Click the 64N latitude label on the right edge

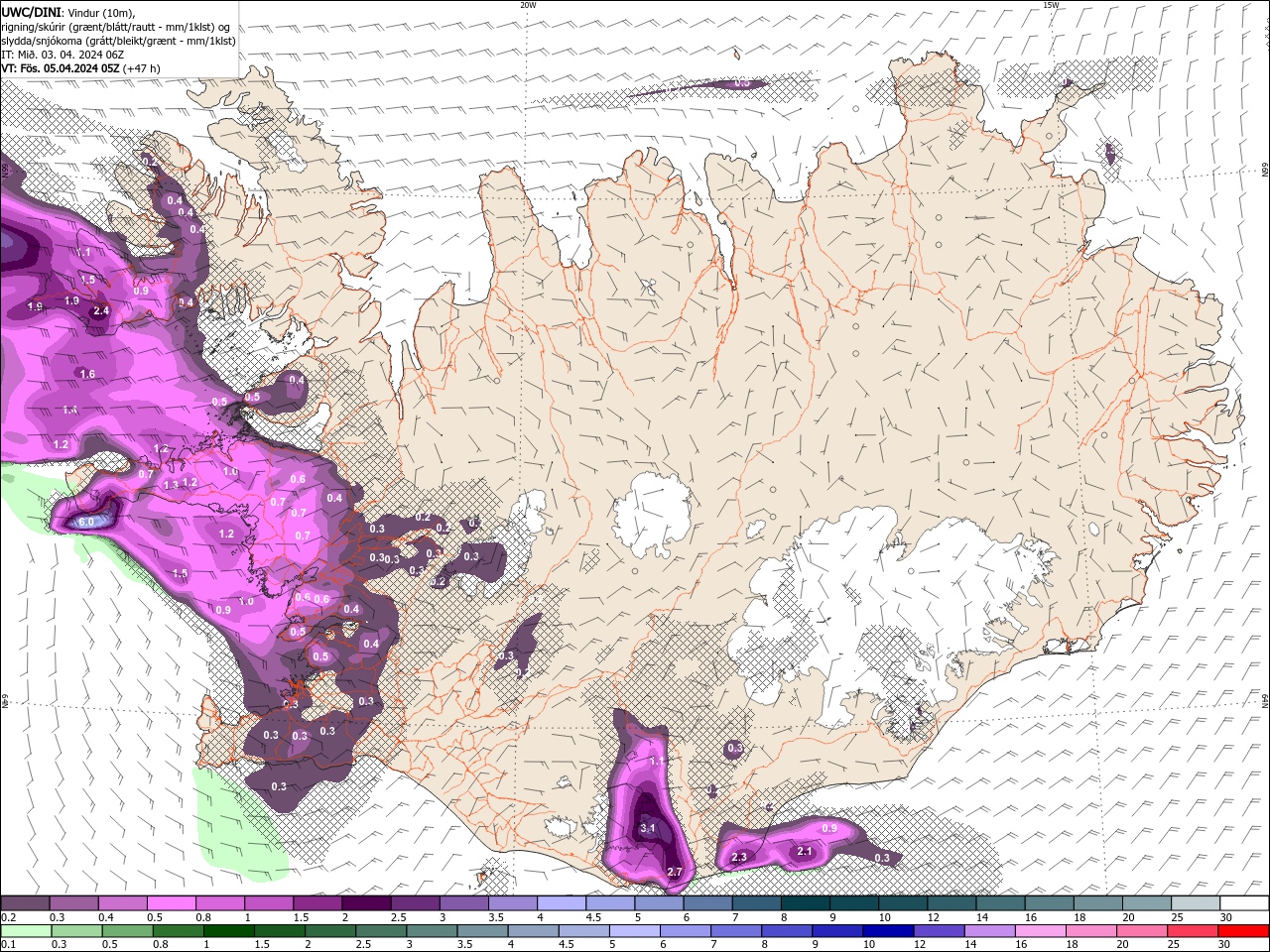point(1265,699)
